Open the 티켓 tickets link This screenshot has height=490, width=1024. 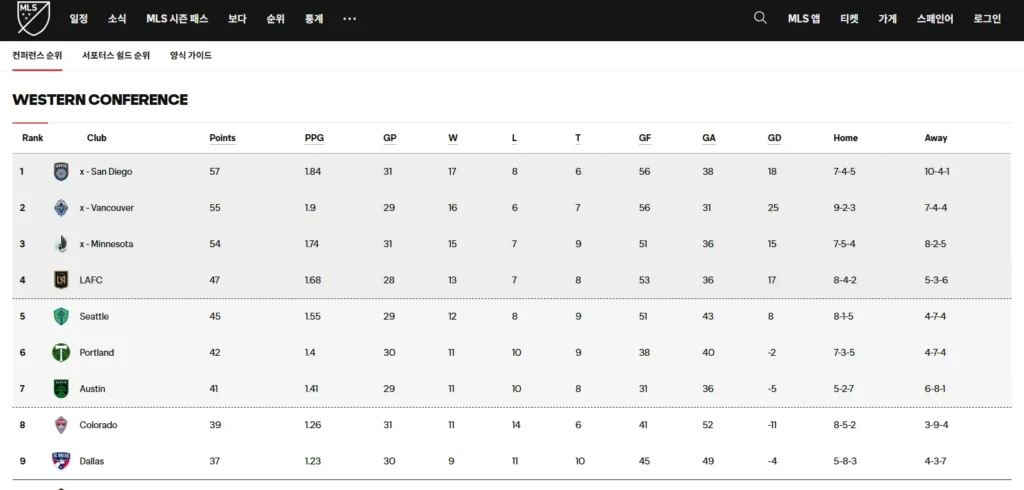click(849, 19)
